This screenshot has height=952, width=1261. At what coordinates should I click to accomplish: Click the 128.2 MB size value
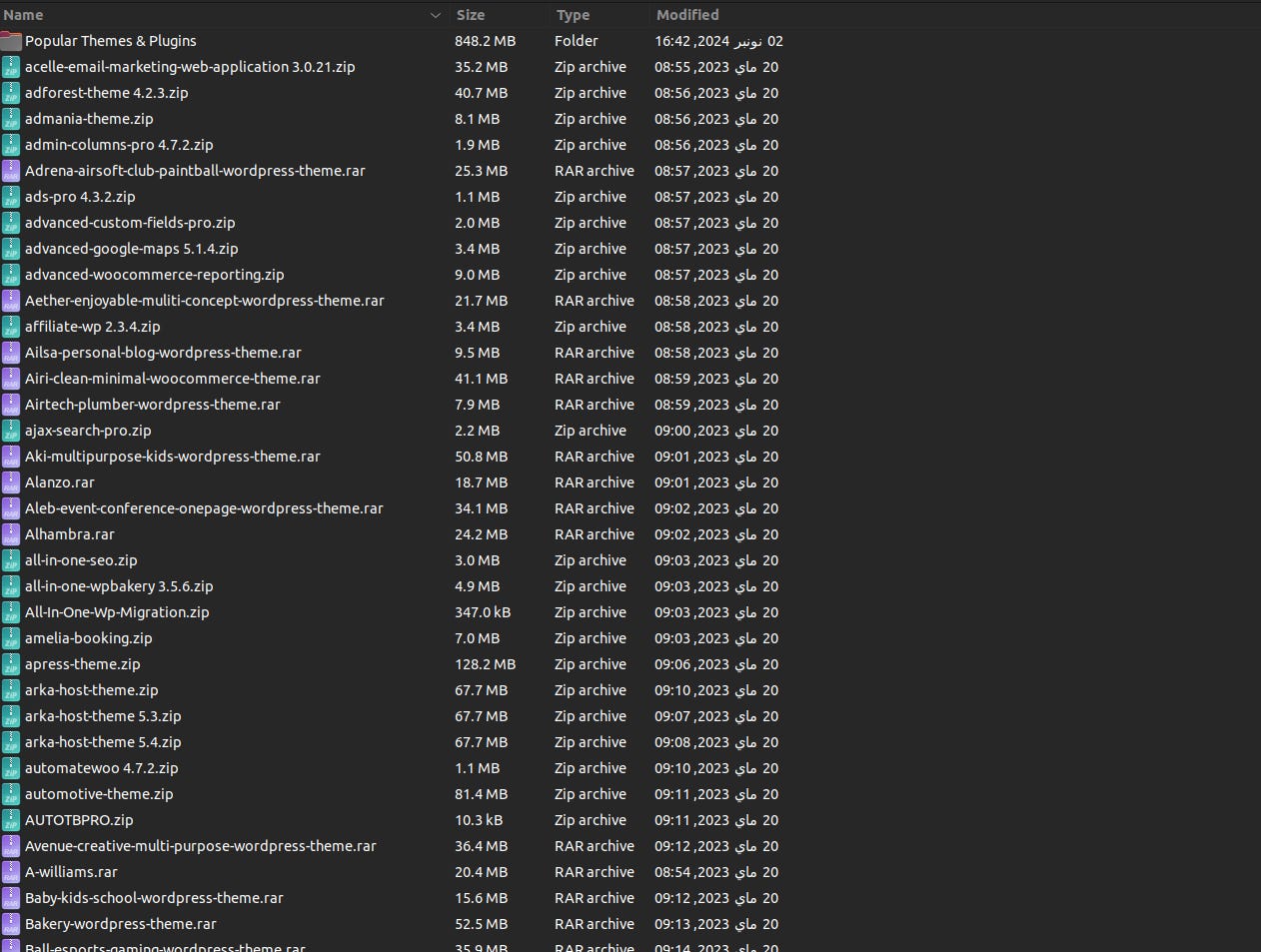[486, 664]
